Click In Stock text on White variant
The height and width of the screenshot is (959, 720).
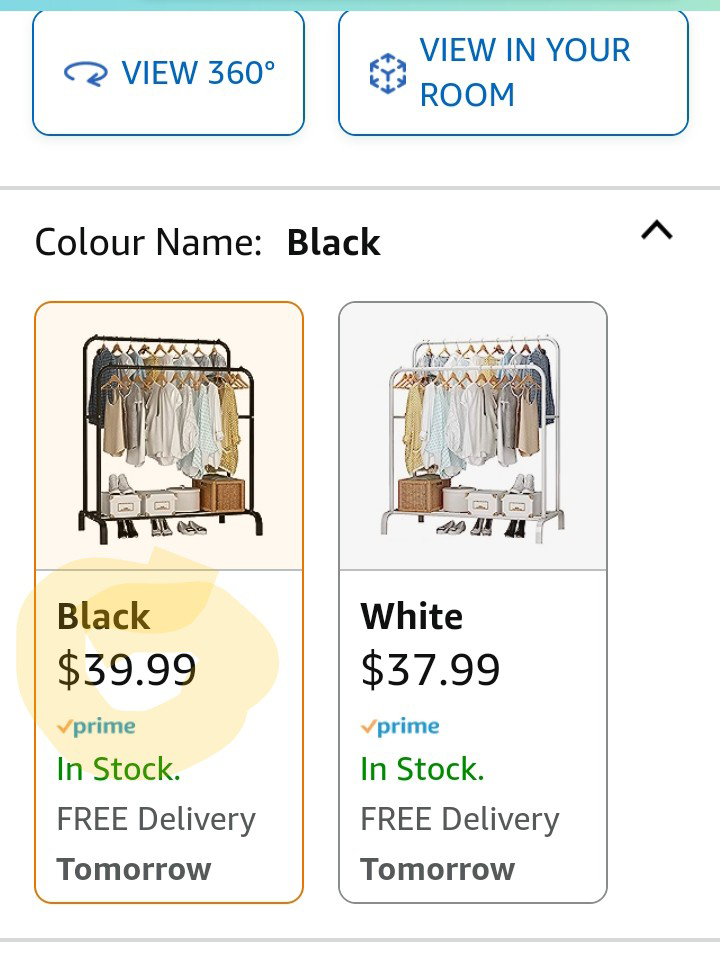(x=421, y=769)
